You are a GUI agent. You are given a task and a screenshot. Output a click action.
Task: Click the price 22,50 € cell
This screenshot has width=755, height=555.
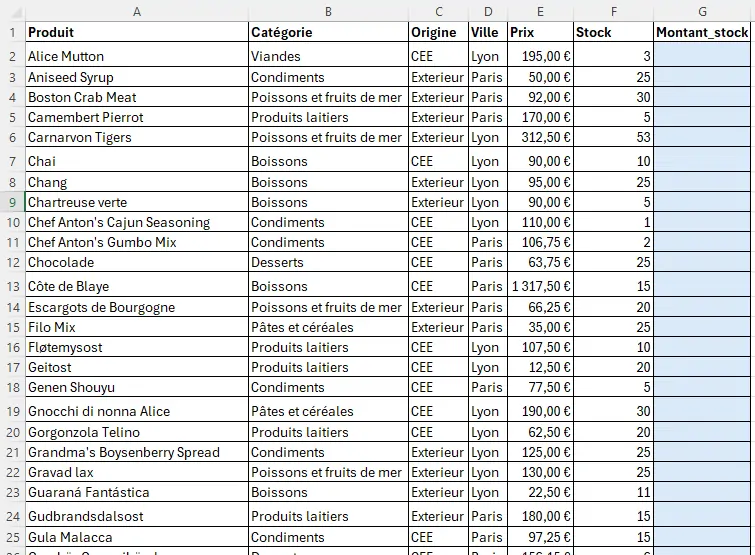[x=540, y=492]
